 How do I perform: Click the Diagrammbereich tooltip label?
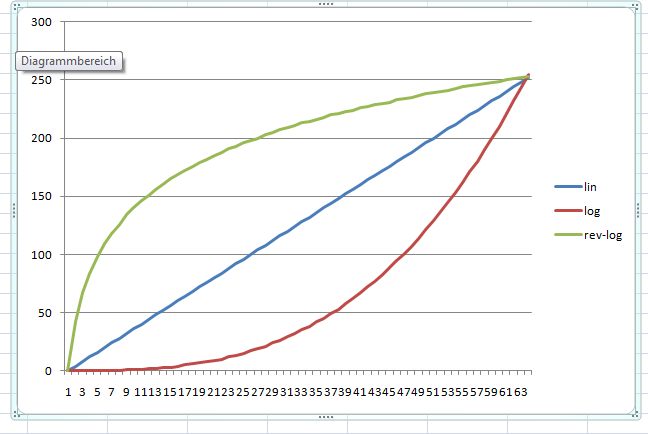pos(69,61)
